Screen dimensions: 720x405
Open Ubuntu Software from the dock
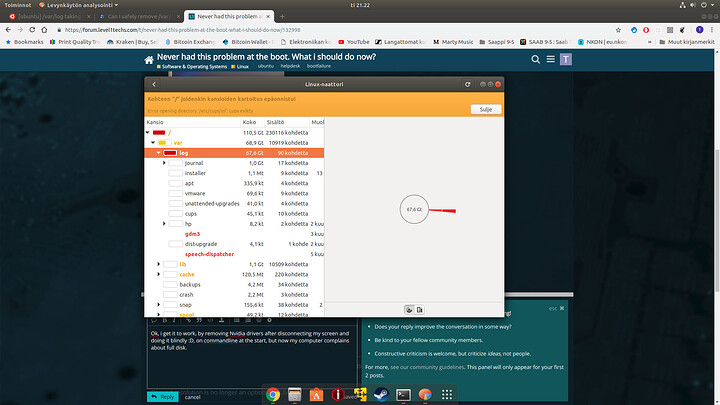(x=316, y=394)
